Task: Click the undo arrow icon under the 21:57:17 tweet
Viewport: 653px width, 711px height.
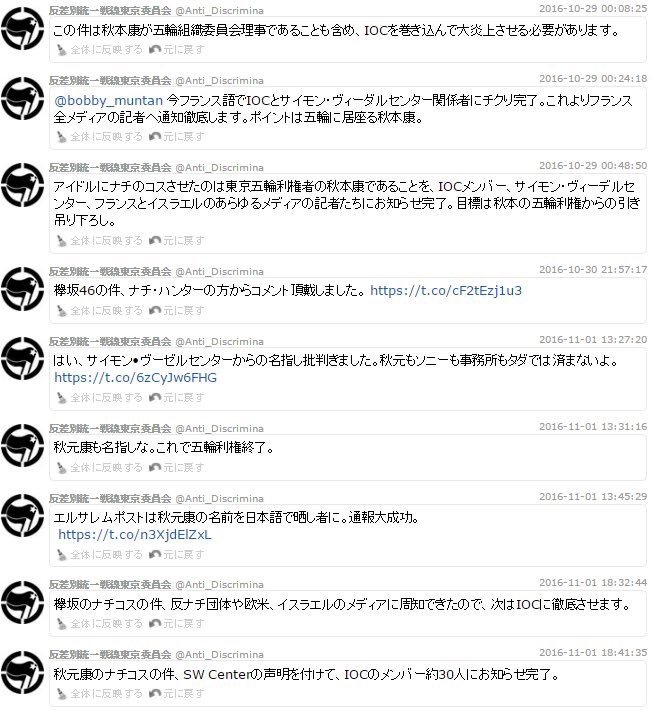Action: [155, 311]
